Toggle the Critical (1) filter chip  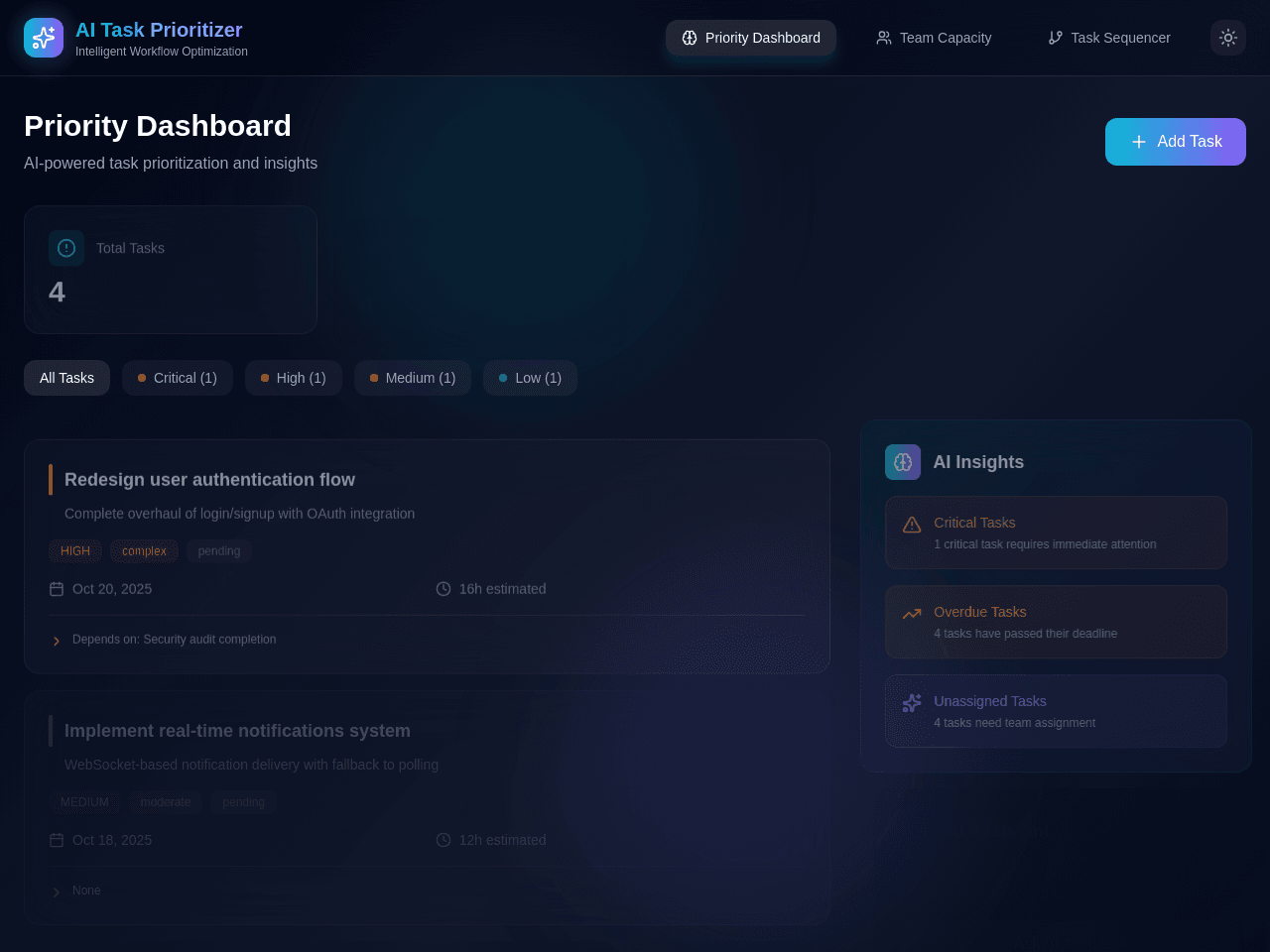click(x=178, y=378)
